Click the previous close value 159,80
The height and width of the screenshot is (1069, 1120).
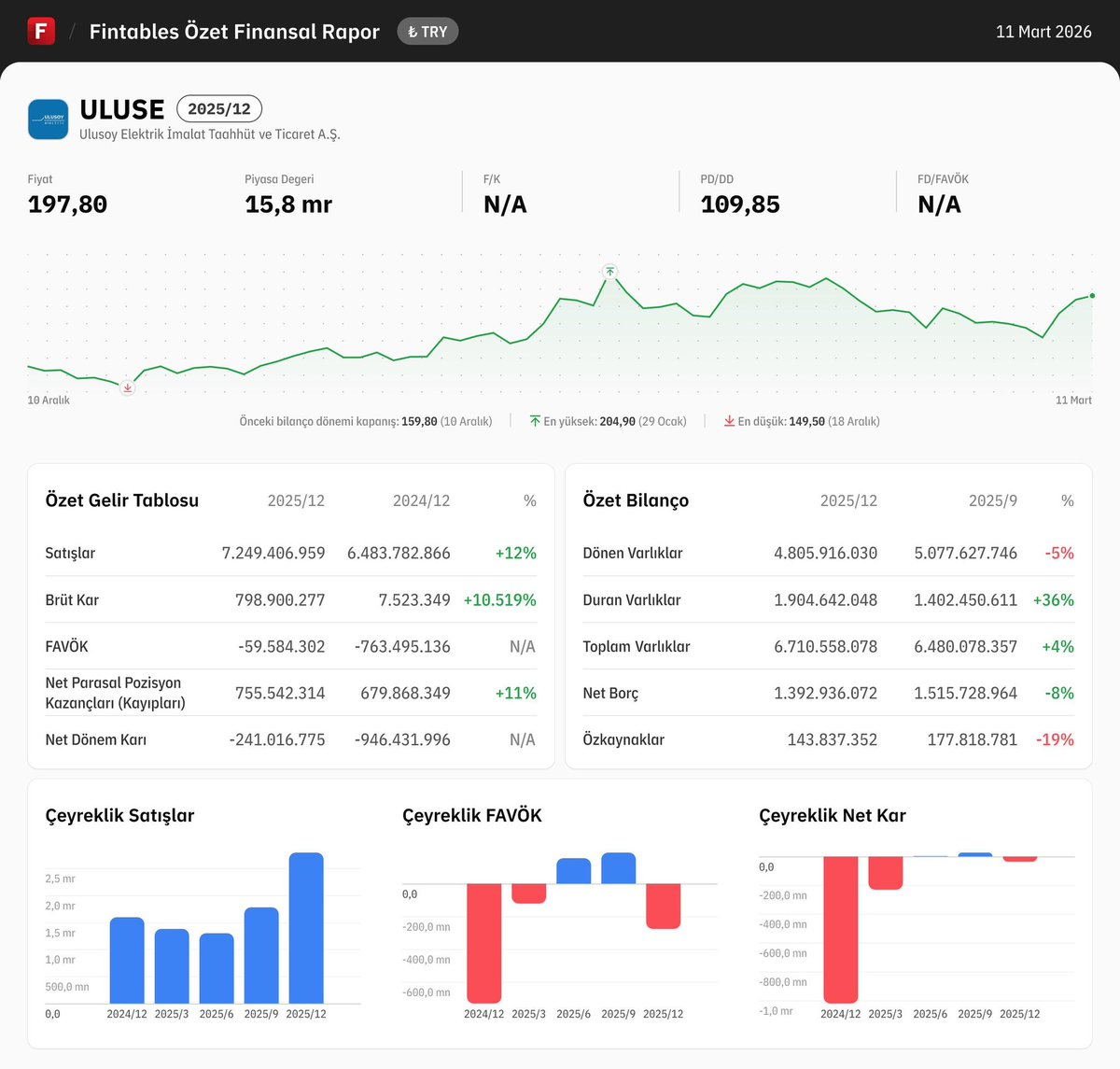pos(419,421)
